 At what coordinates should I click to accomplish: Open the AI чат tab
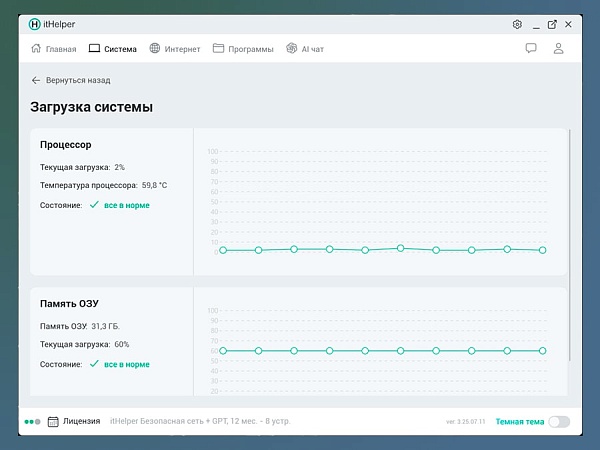305,48
